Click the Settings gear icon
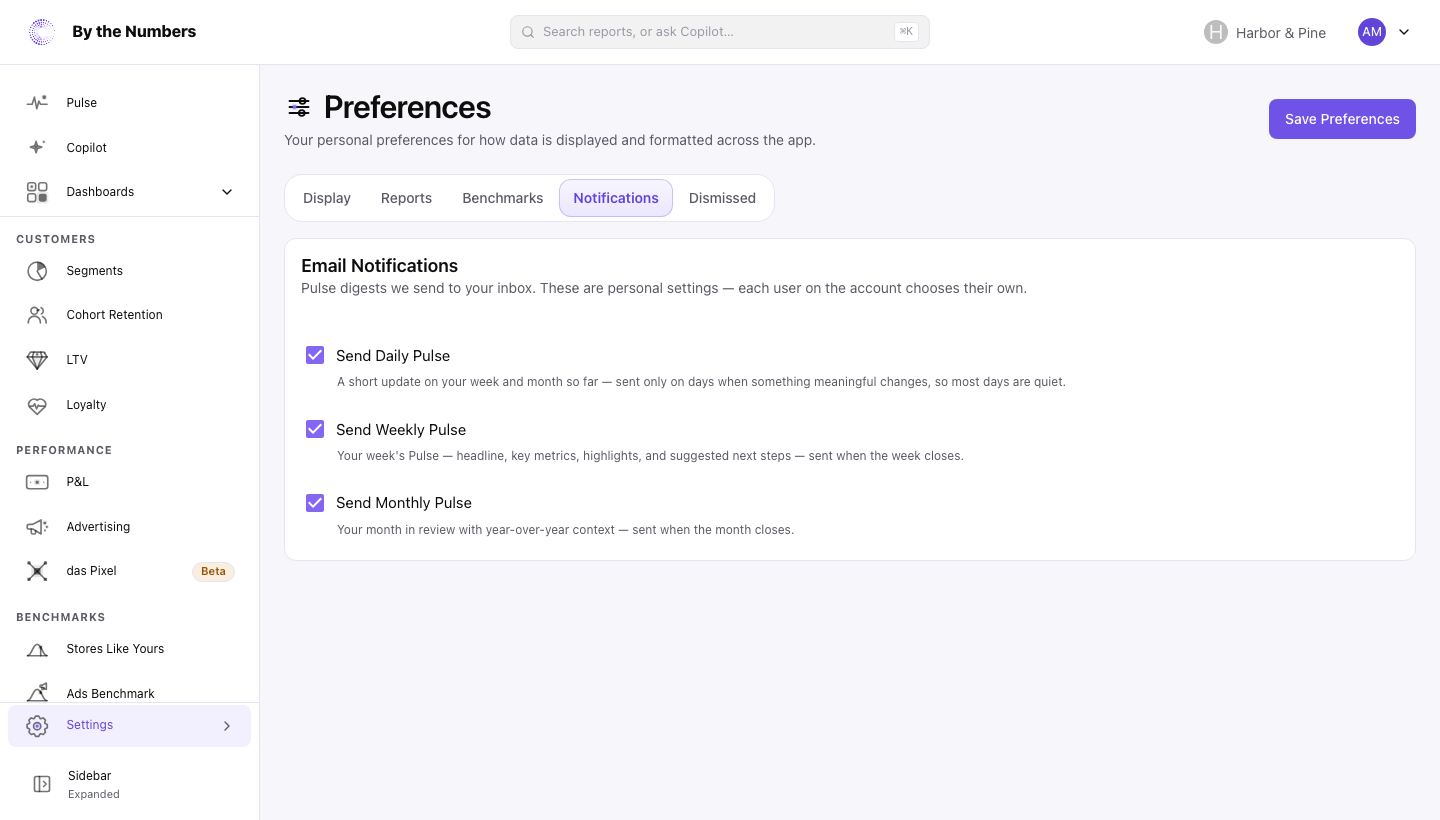 coord(37,726)
